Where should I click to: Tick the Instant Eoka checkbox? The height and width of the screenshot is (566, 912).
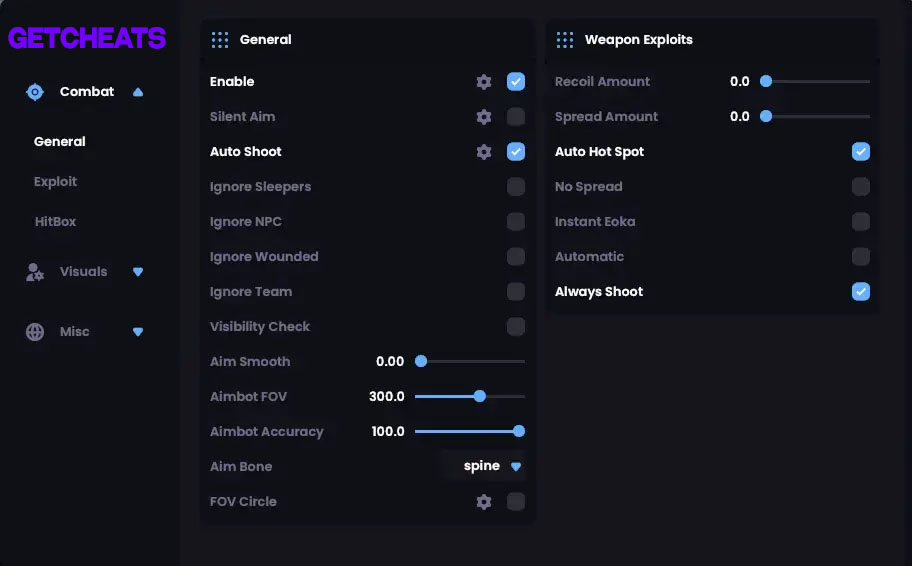[x=861, y=222]
